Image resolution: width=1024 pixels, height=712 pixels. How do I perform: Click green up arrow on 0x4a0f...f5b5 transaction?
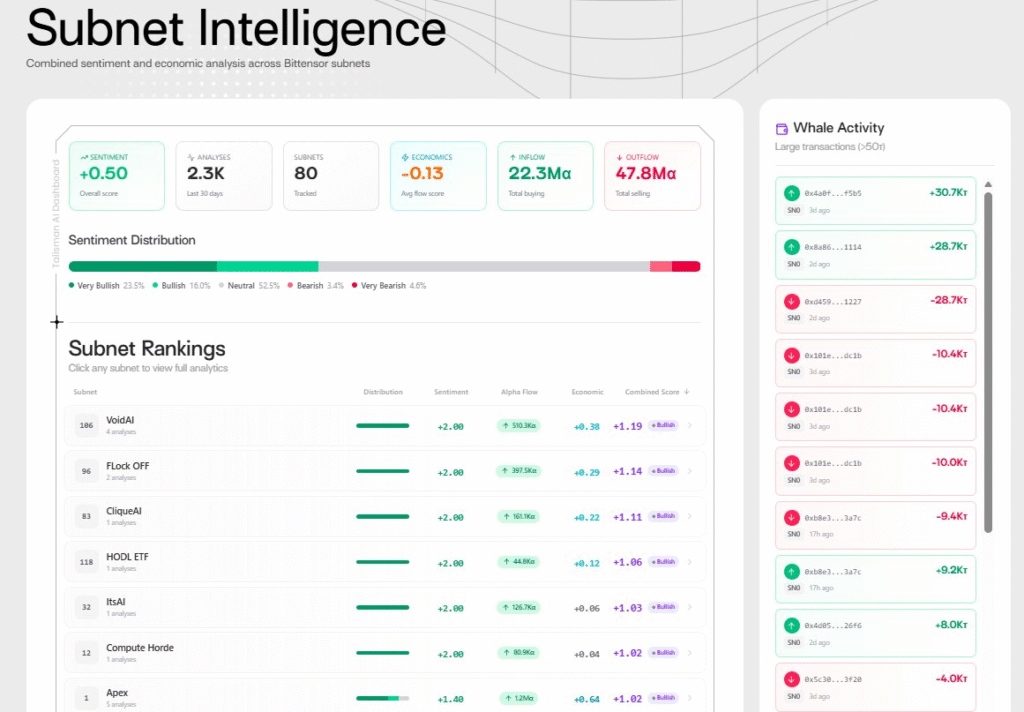point(792,193)
